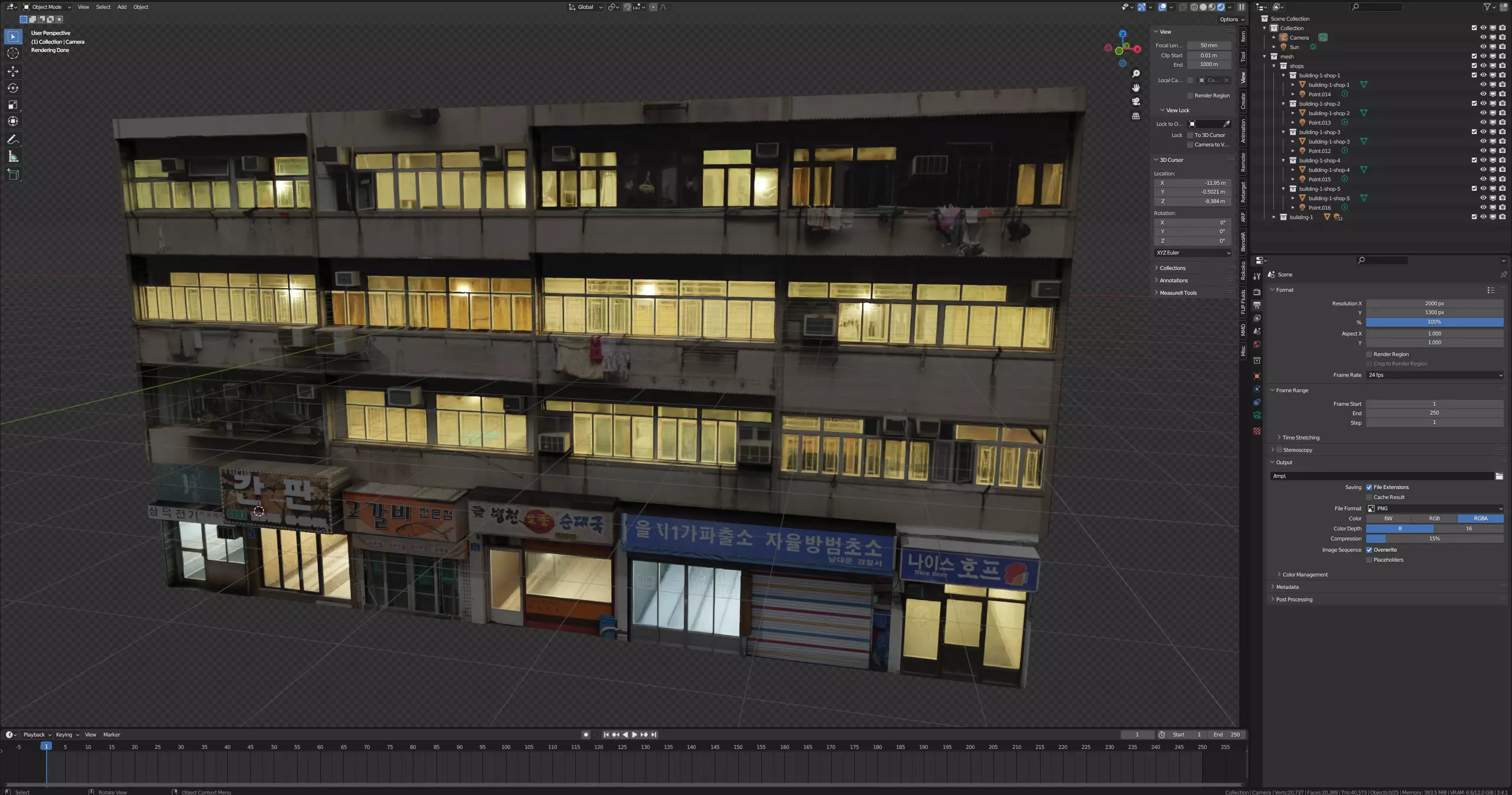The width and height of the screenshot is (1512, 795).
Task: Enable Placeholders checkbox
Action: pyautogui.click(x=1369, y=560)
